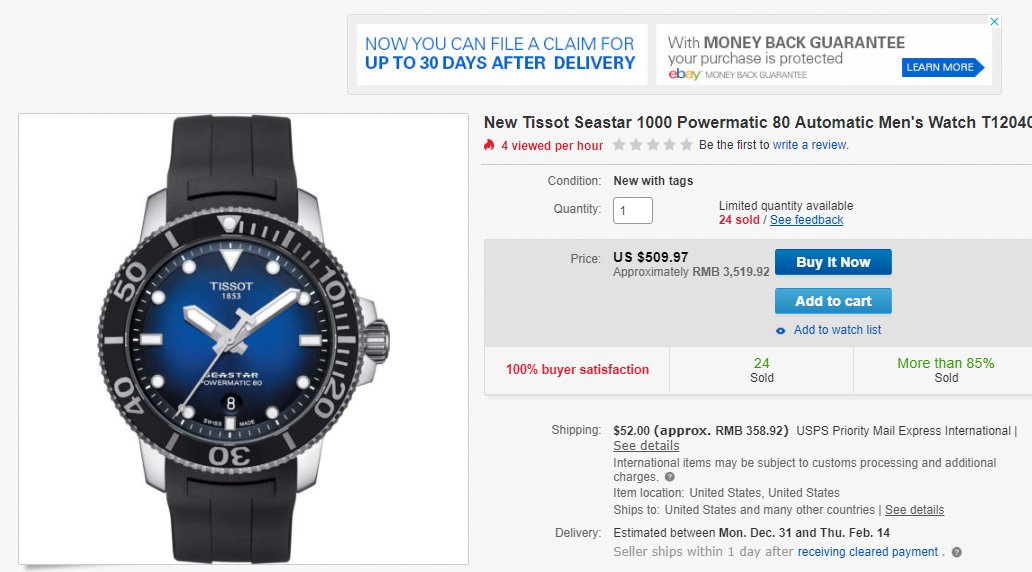Open See details under Shipping cost

tap(646, 446)
